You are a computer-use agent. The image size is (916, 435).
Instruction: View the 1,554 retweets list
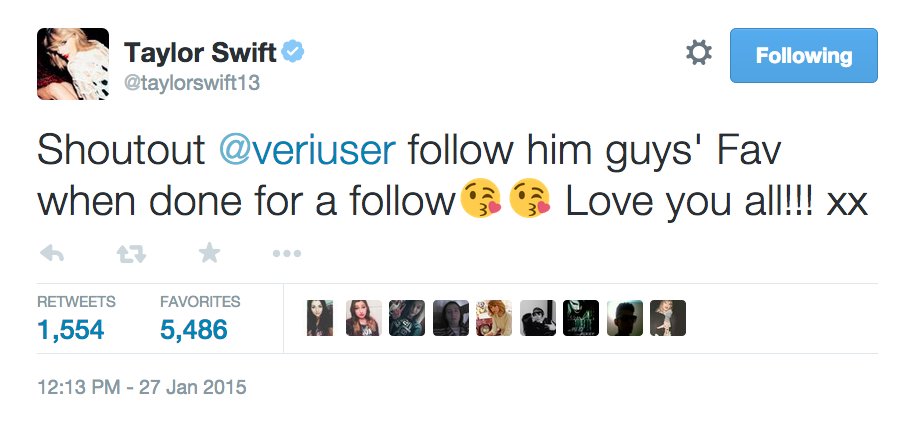[71, 328]
